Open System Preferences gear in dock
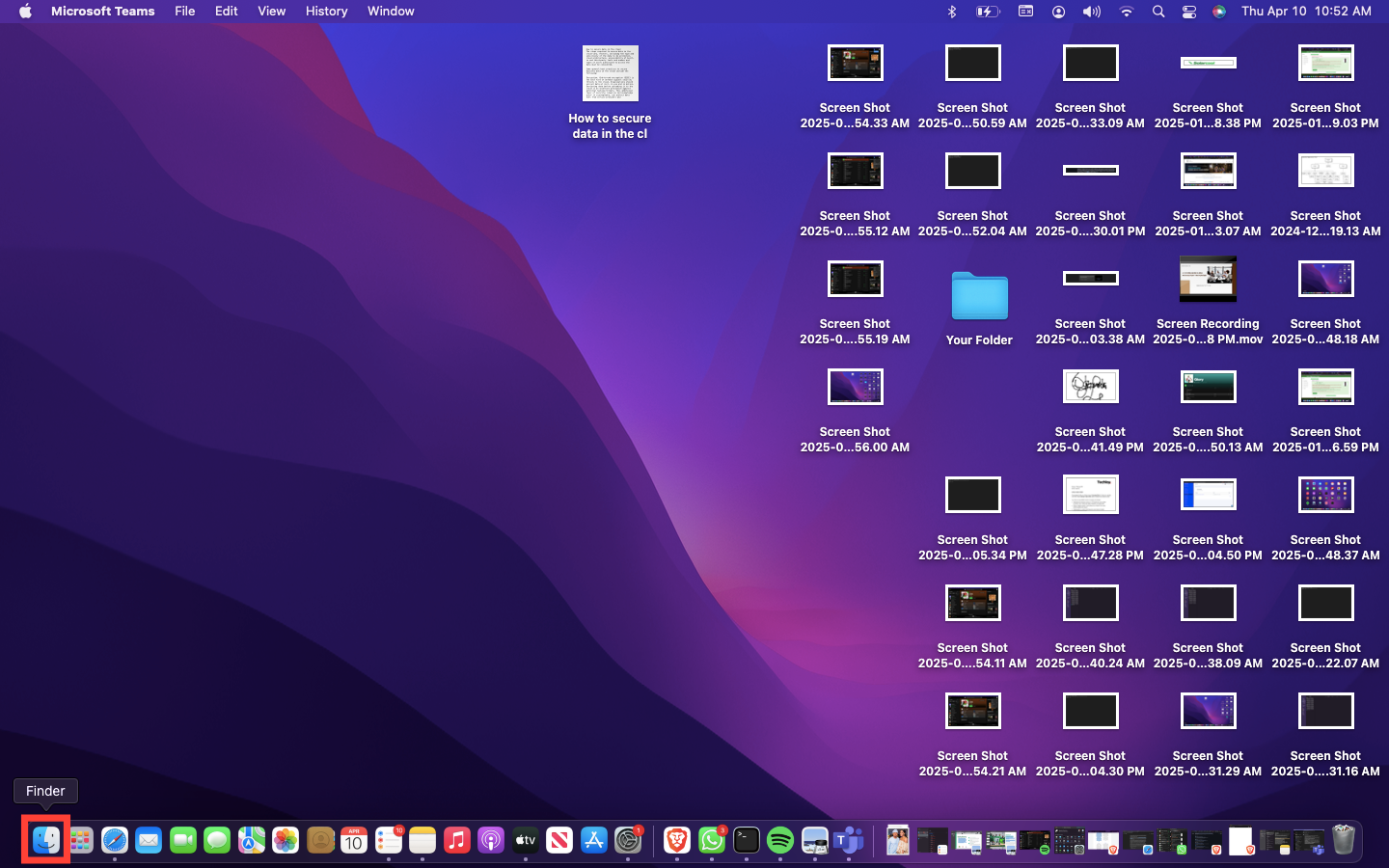Screen dimensions: 1389x868 click(x=628, y=840)
